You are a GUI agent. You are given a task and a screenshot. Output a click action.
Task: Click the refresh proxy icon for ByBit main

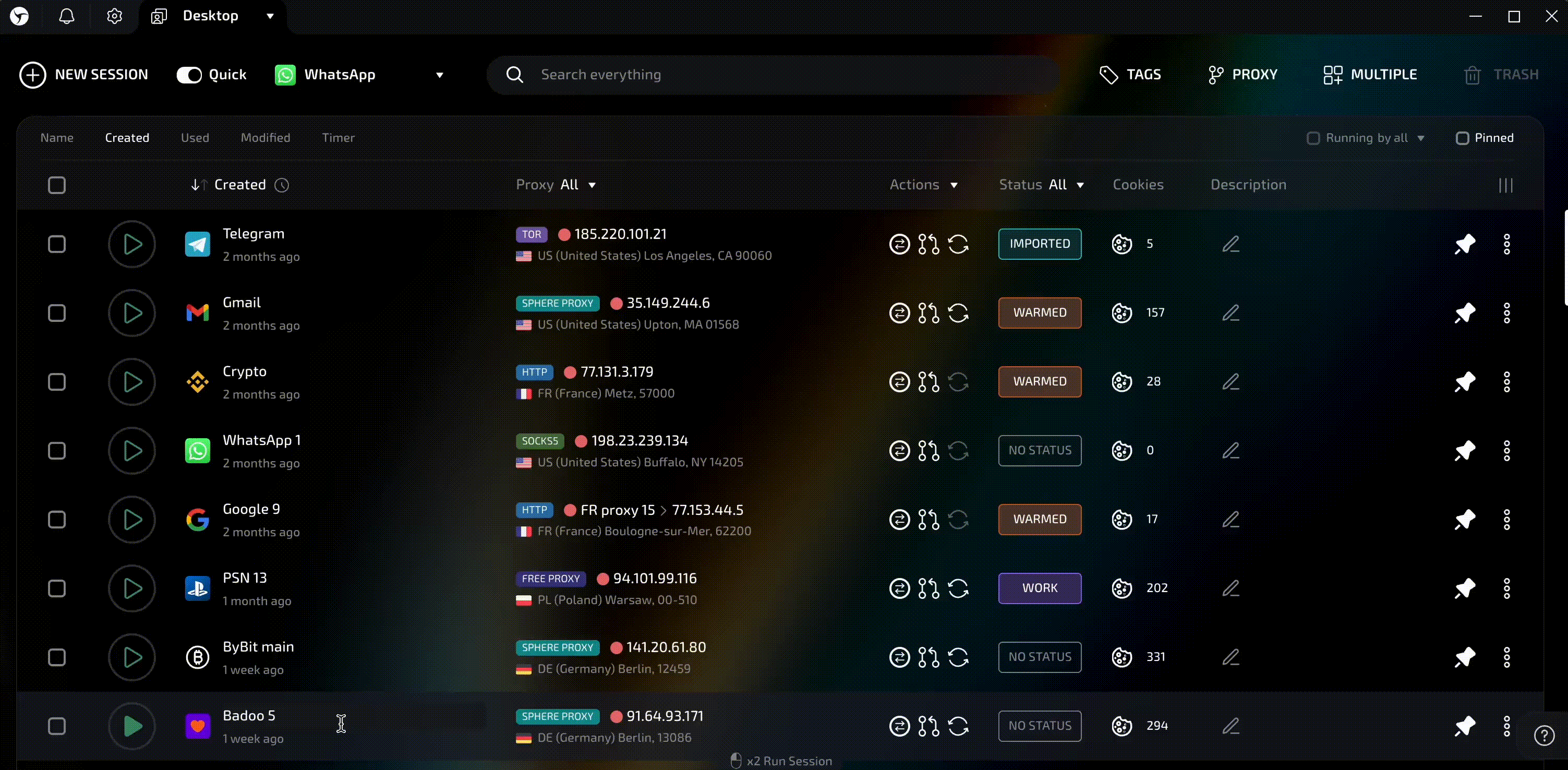click(x=958, y=657)
